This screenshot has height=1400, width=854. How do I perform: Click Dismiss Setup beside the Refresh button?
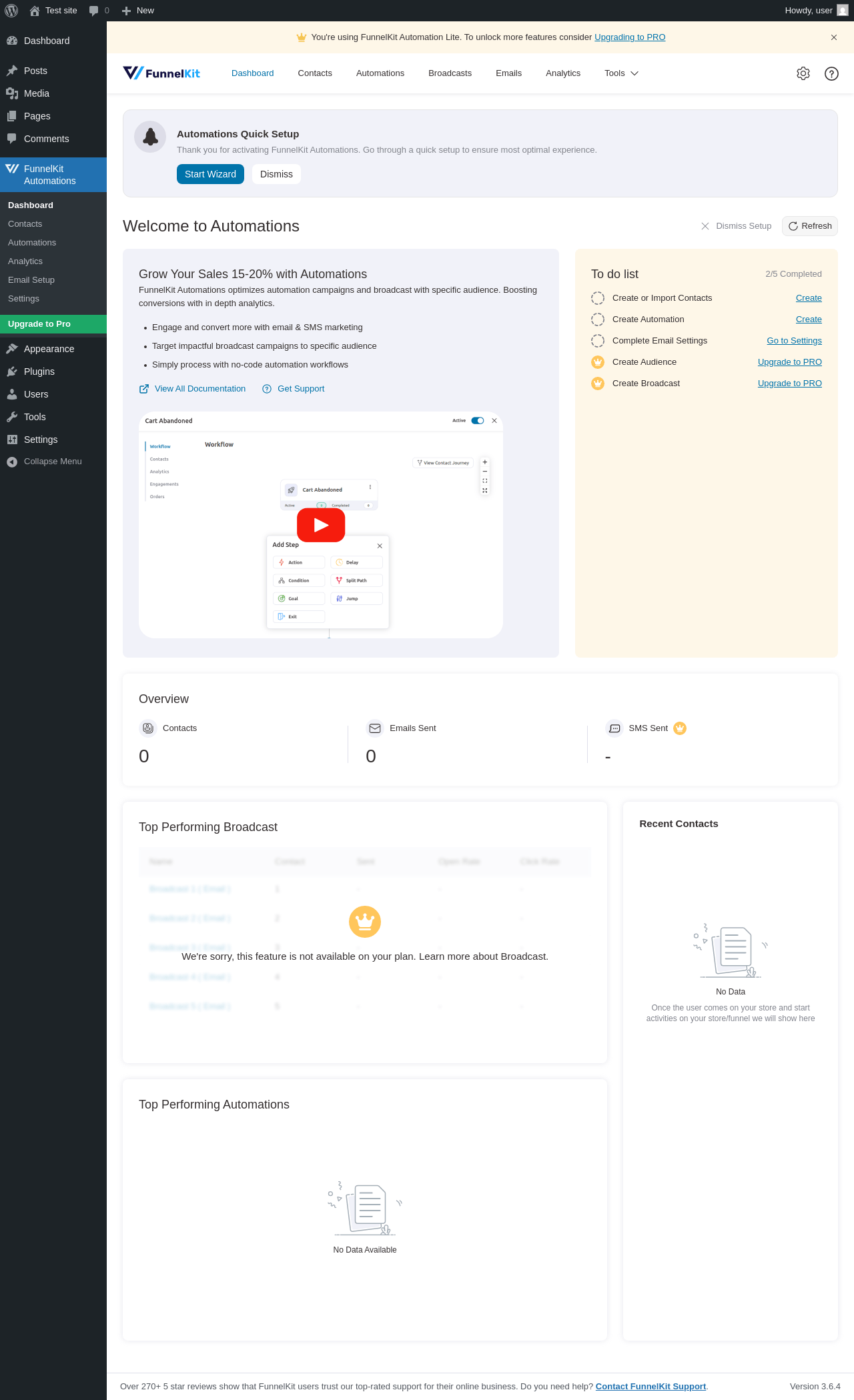(736, 226)
